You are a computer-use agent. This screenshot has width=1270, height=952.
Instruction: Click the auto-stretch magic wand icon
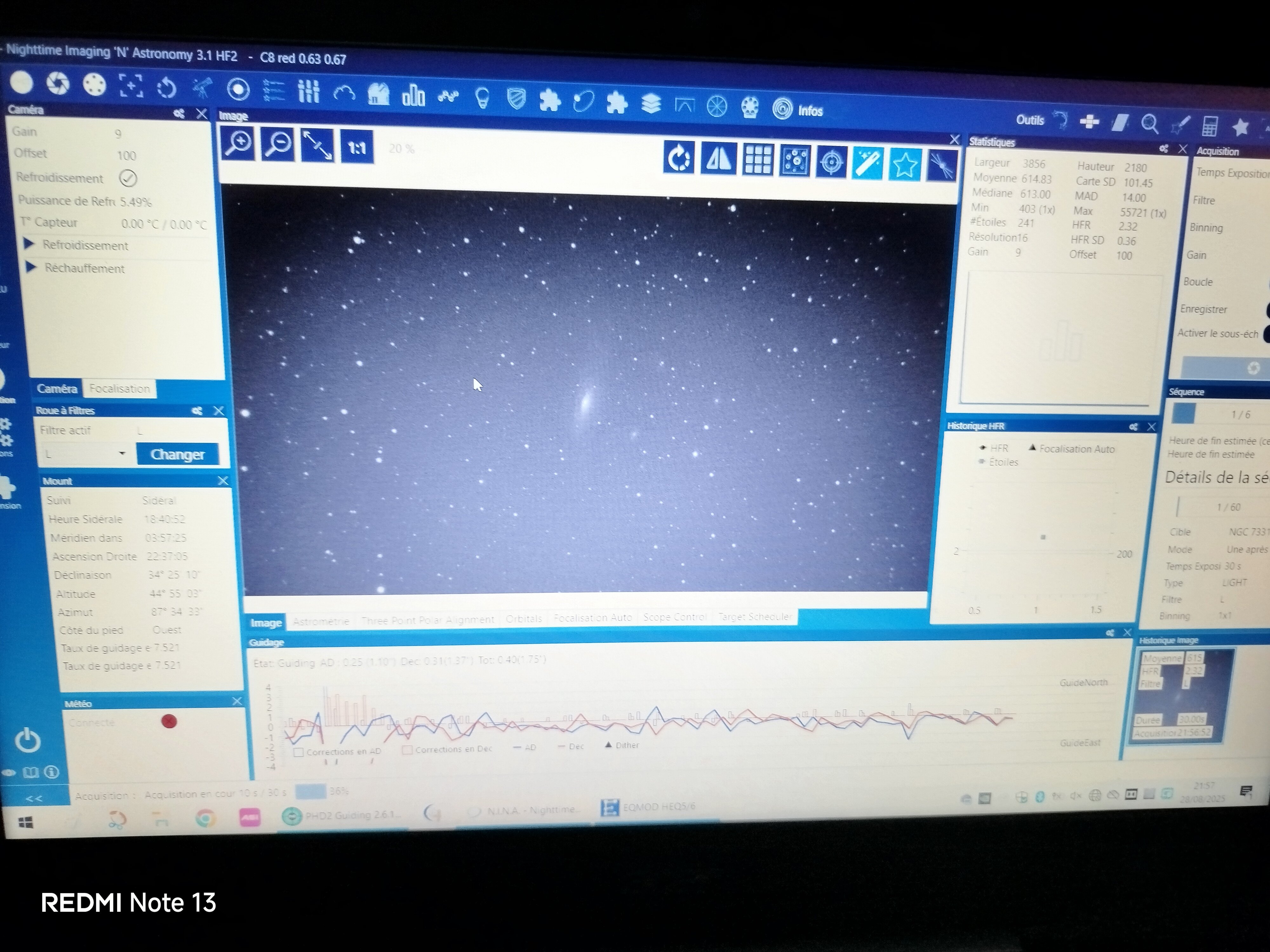[x=867, y=163]
